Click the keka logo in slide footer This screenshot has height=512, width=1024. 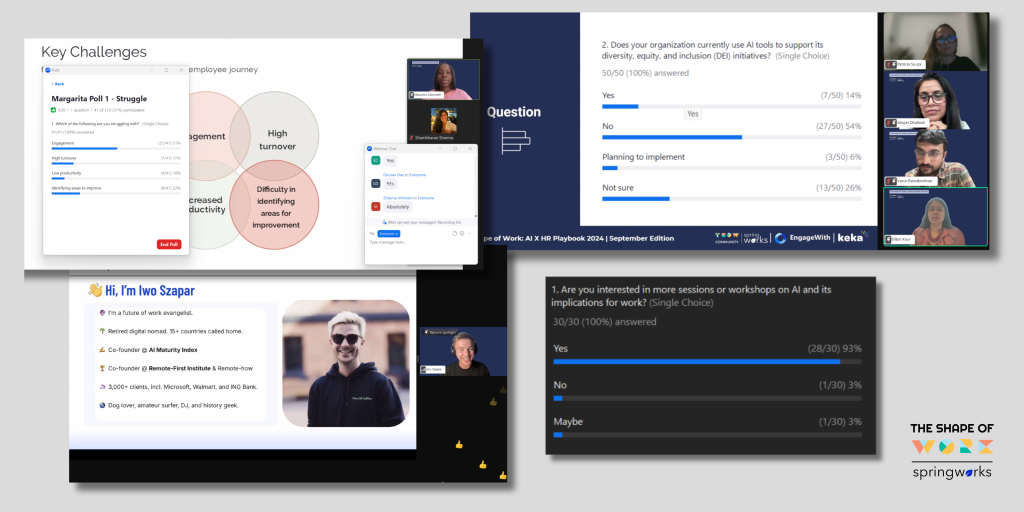851,238
